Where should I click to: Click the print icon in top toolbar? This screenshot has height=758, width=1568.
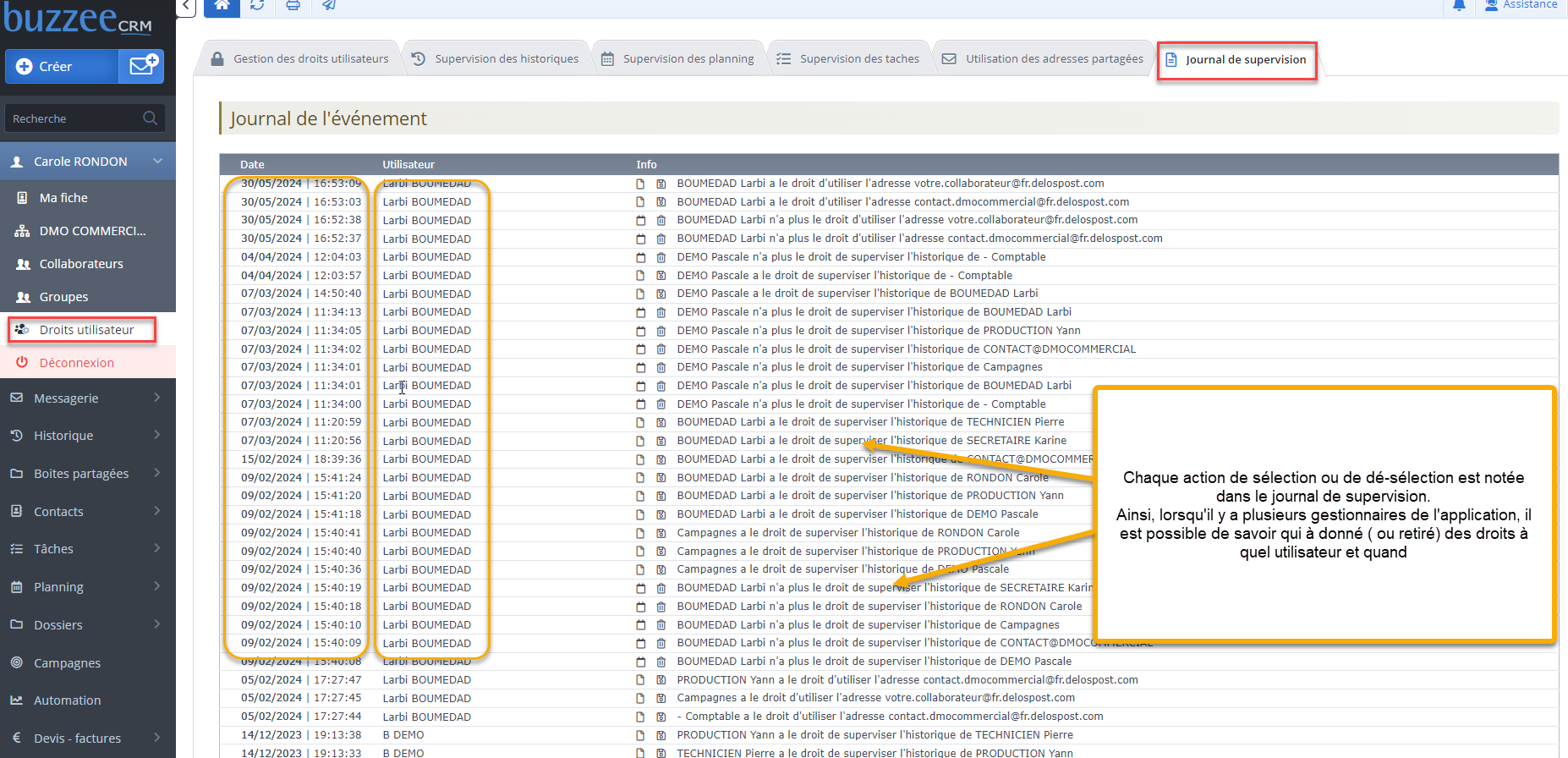pos(293,5)
